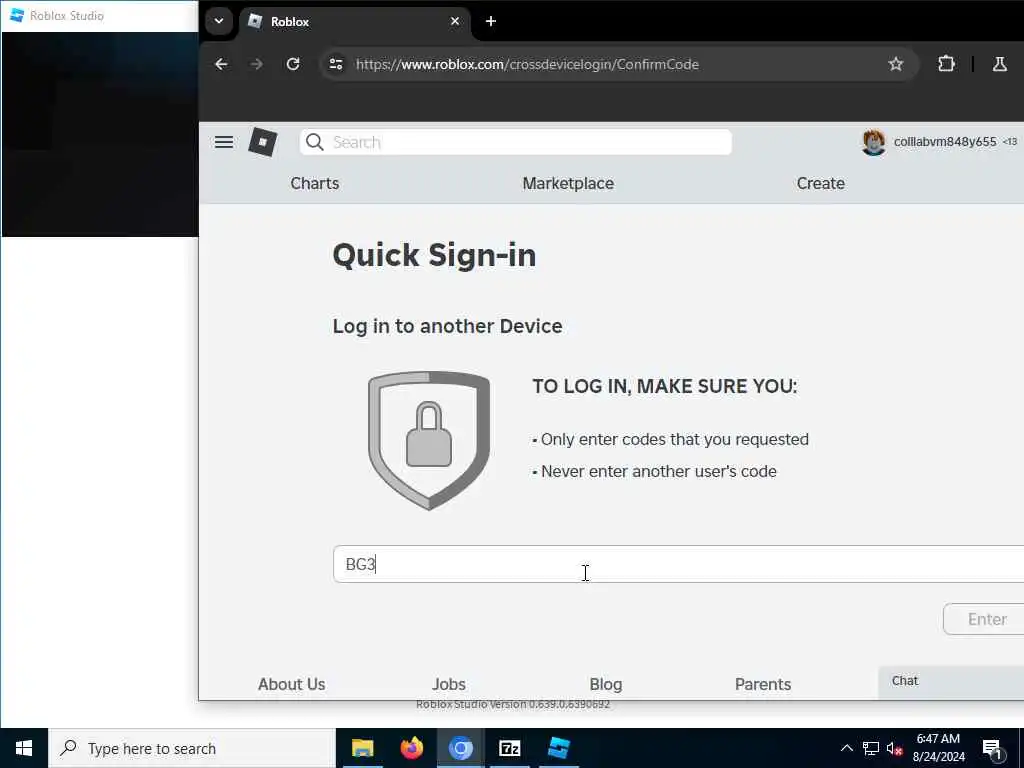The width and height of the screenshot is (1024, 768).
Task: Select the Roblox browser tab
Action: (355, 22)
